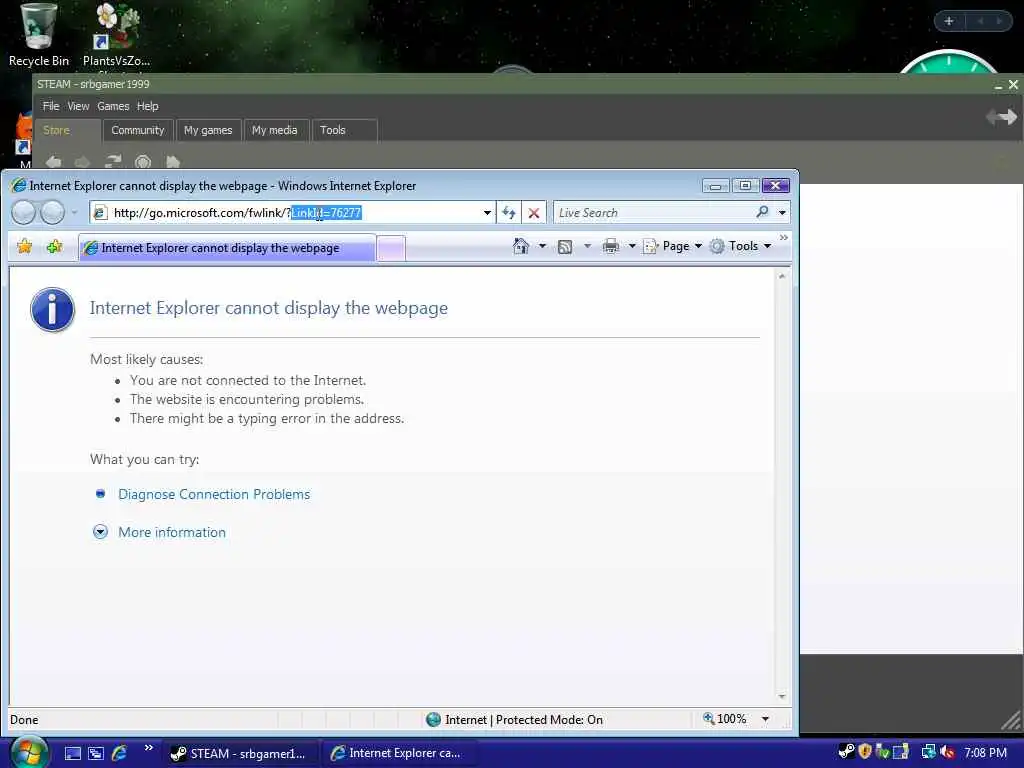
Task: Click the IE Stop button
Action: (x=534, y=213)
